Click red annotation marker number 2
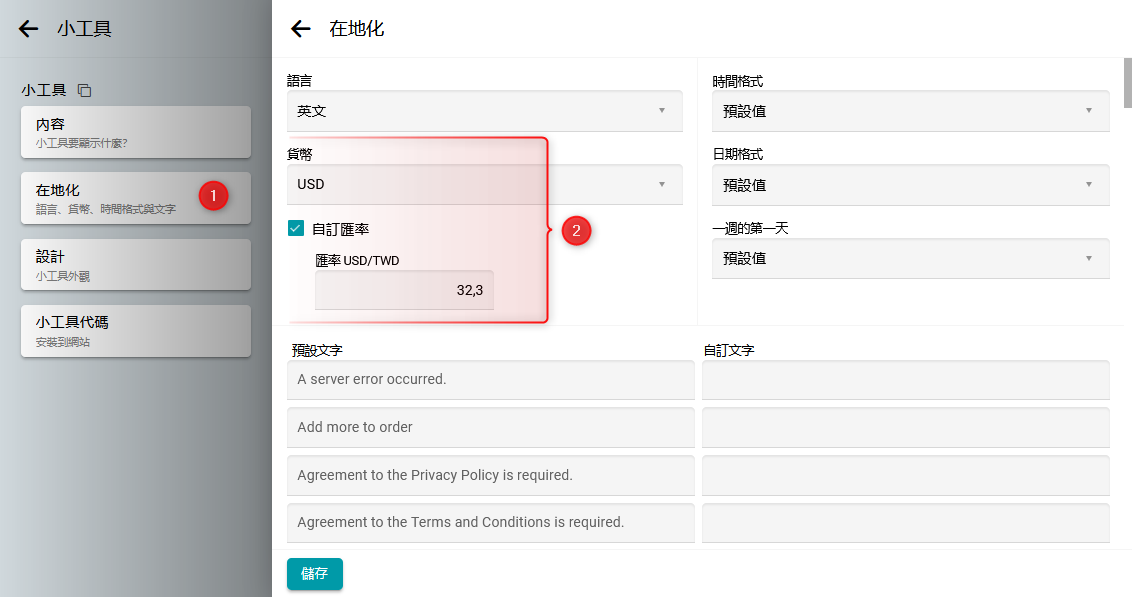The width and height of the screenshot is (1132, 597). tap(576, 231)
